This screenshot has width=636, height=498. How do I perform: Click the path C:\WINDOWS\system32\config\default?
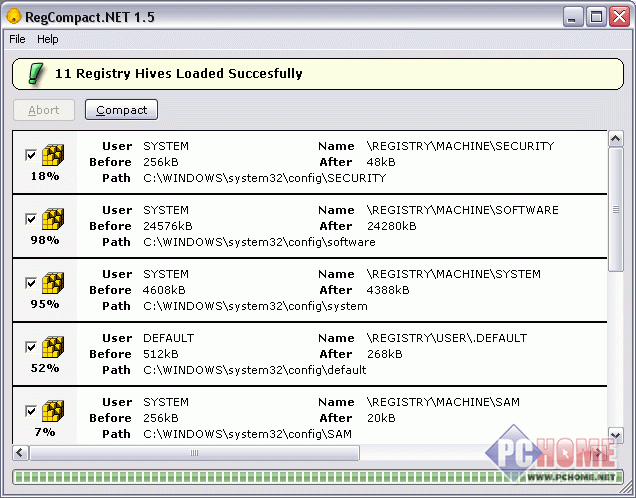[255, 370]
